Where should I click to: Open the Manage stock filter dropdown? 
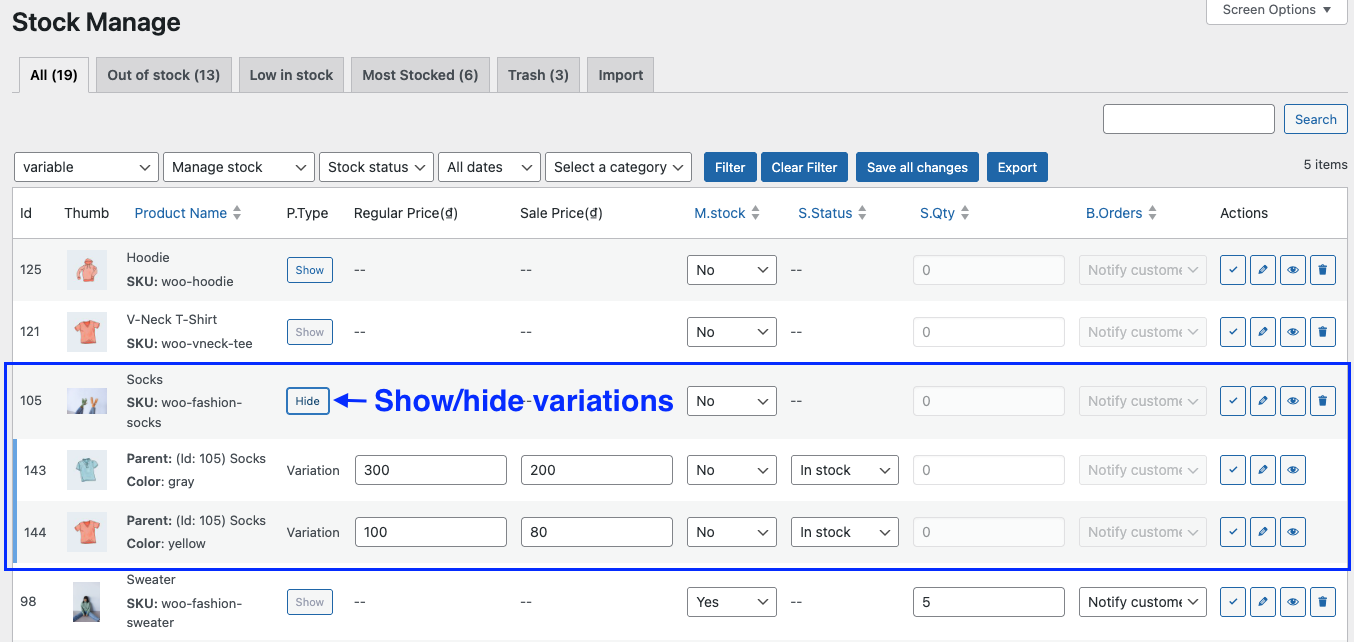(x=239, y=167)
